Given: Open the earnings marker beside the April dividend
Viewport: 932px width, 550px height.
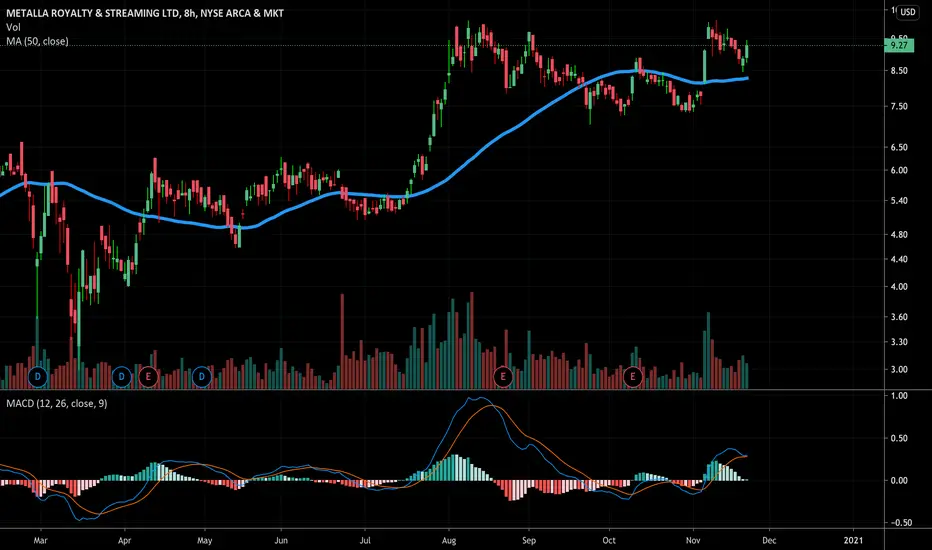Looking at the screenshot, I should point(148,376).
